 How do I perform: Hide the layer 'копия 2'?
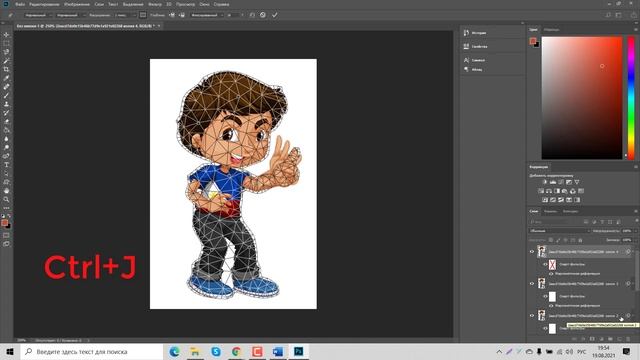532,316
